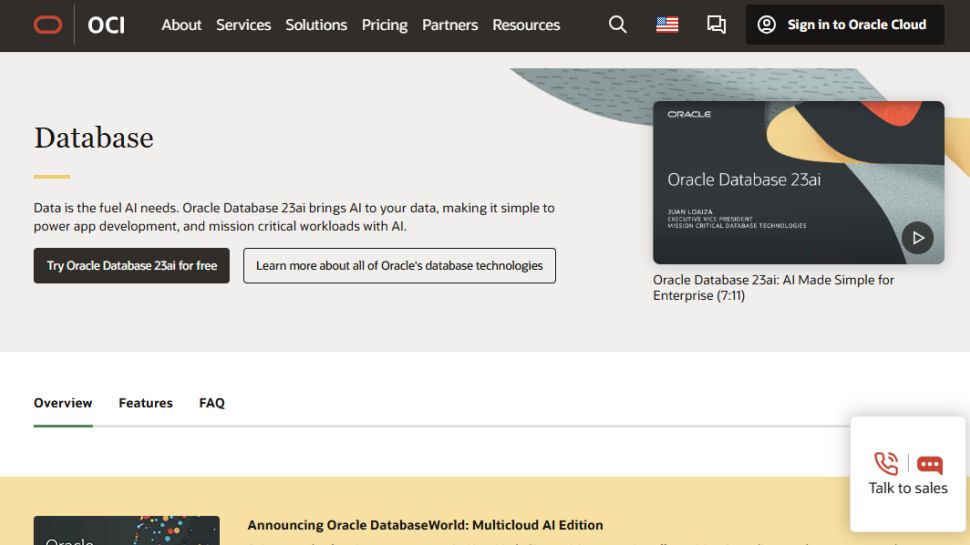Change country via US flag icon
This screenshot has width=970, height=545.
tap(667, 25)
